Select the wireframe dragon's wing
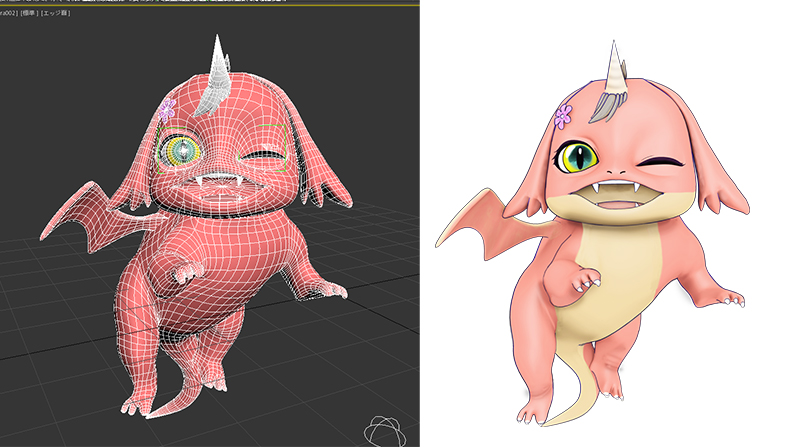 click(97, 216)
